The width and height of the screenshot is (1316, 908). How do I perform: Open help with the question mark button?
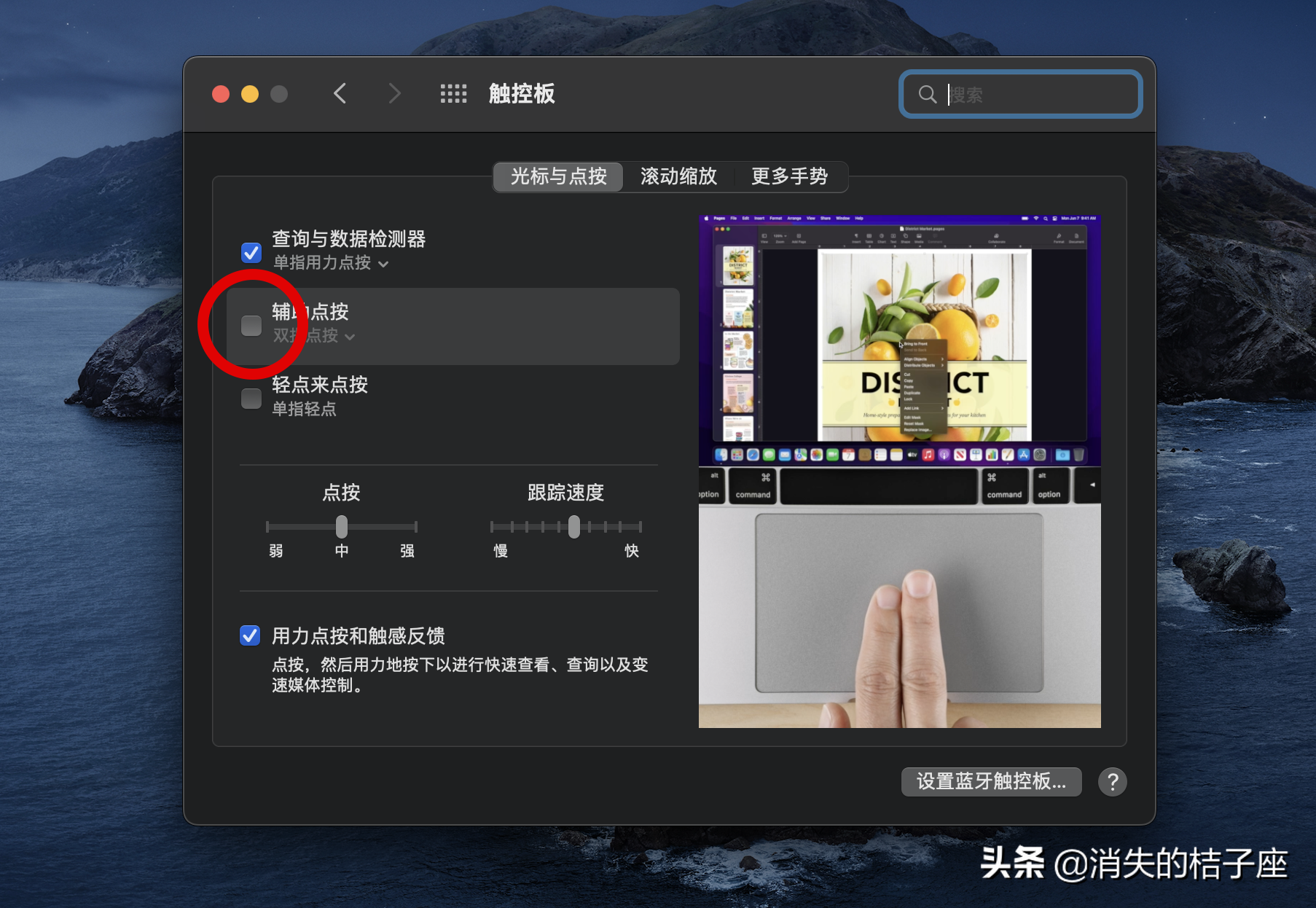pos(1112,782)
